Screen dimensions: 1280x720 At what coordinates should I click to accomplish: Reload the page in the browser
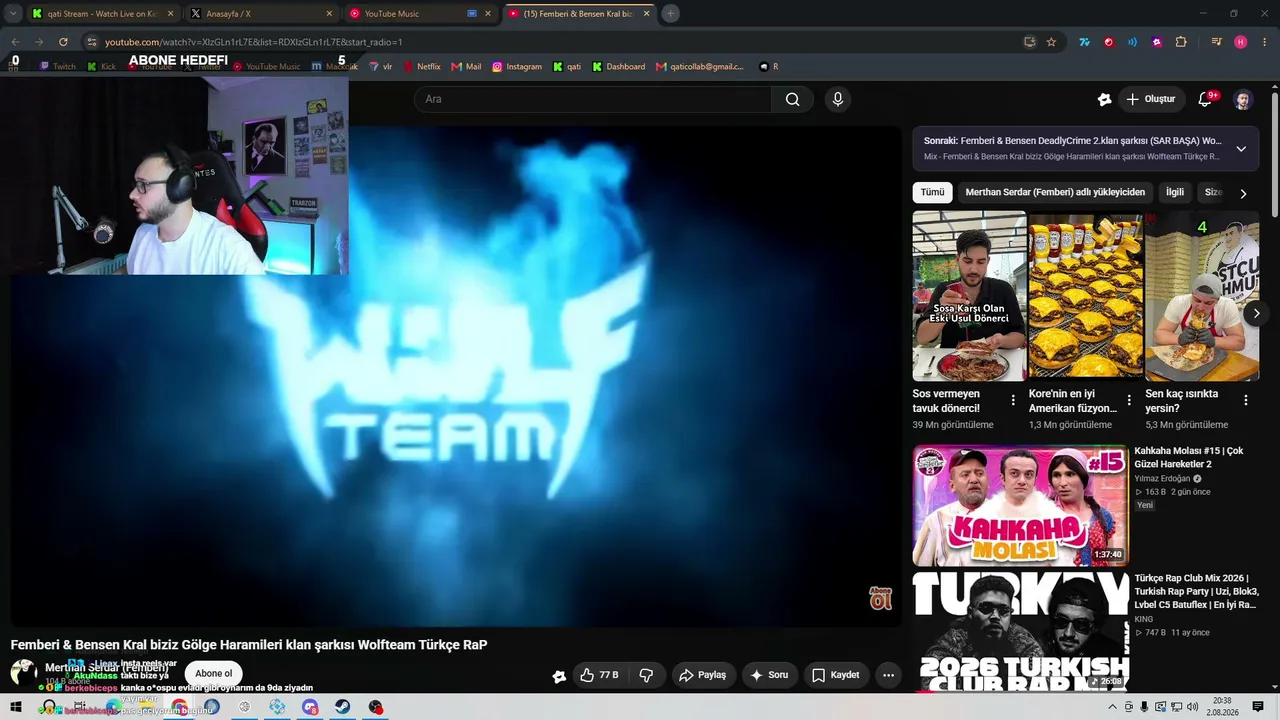(x=63, y=42)
